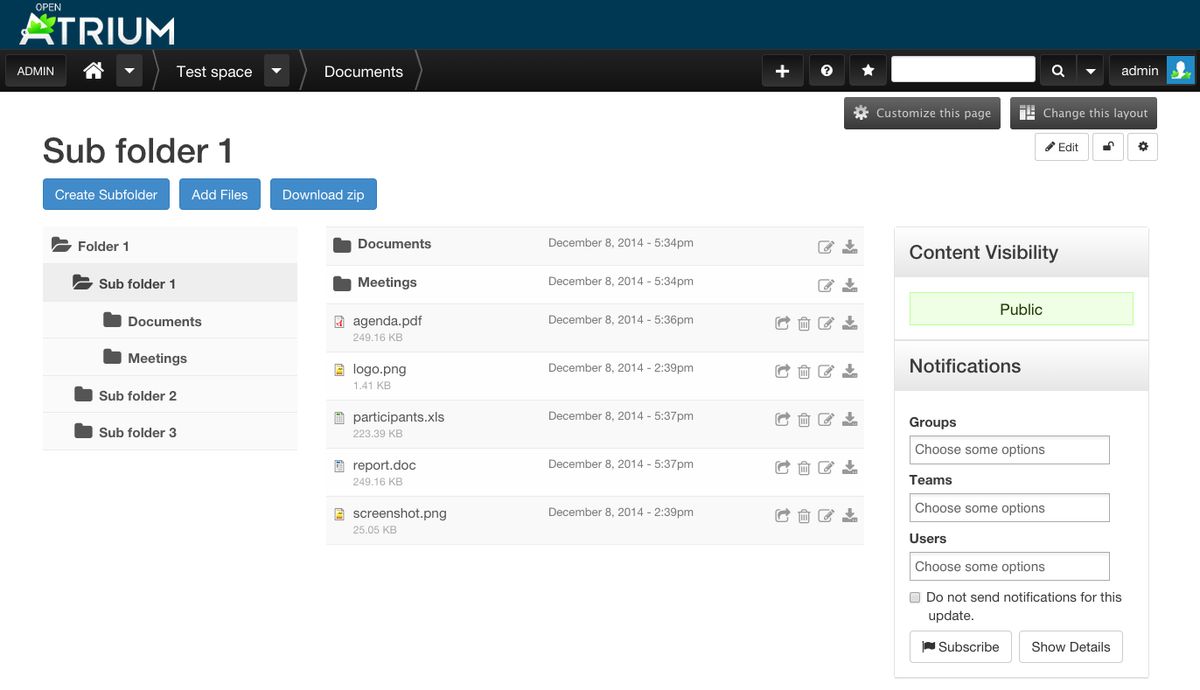Click the Create Subfolder button

[106, 194]
